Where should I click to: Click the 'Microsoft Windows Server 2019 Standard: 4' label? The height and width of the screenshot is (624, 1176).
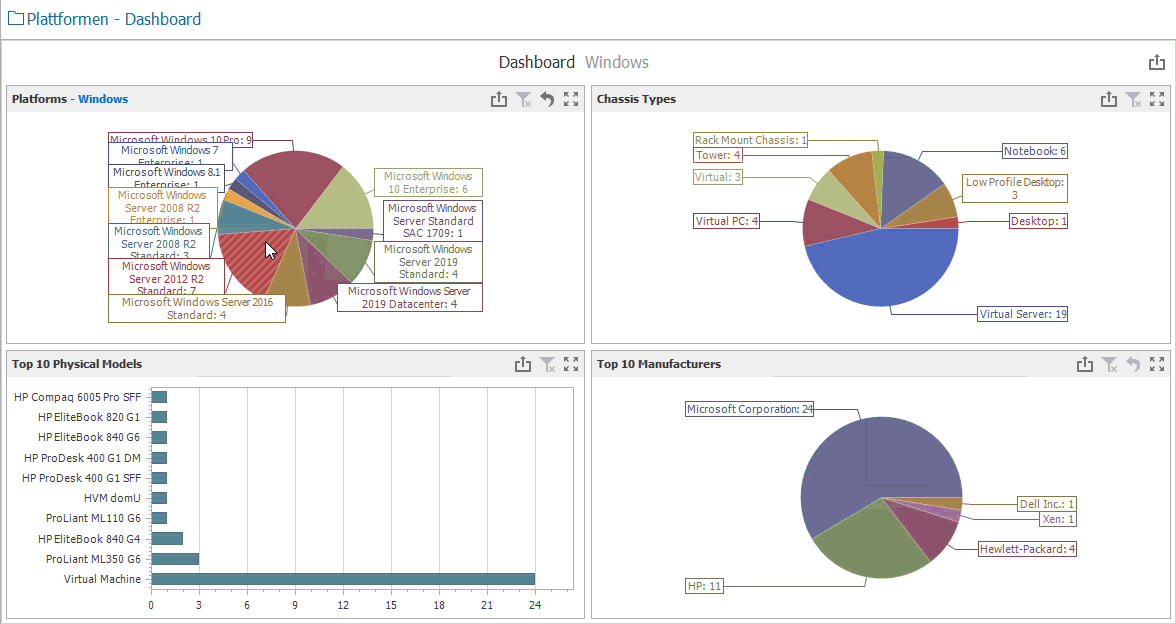coord(428,262)
